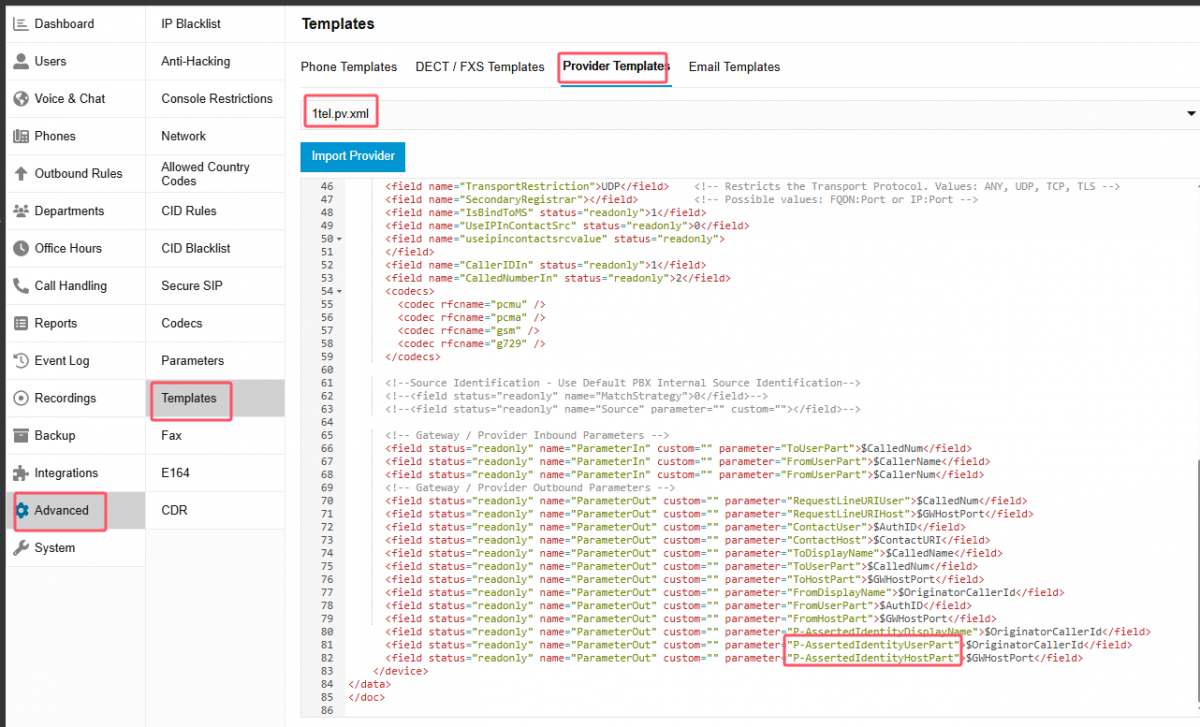Switch to the Phone Templates tab
The width and height of the screenshot is (1200, 727).
[349, 67]
